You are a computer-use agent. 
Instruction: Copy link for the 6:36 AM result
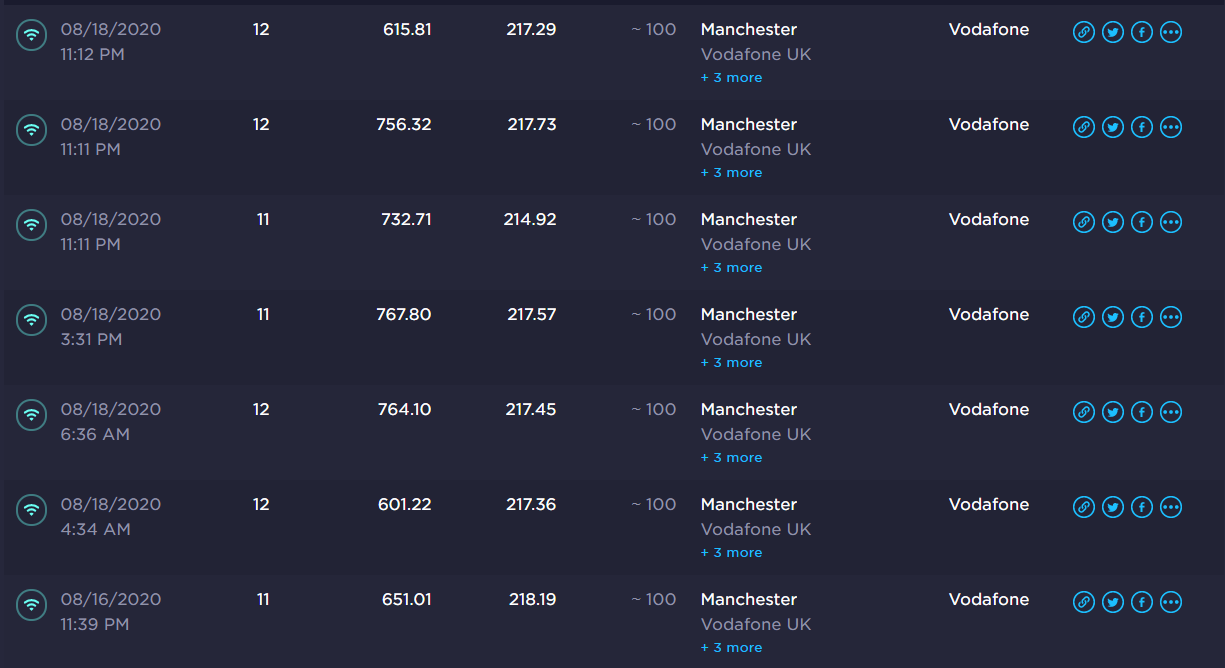coord(1084,412)
